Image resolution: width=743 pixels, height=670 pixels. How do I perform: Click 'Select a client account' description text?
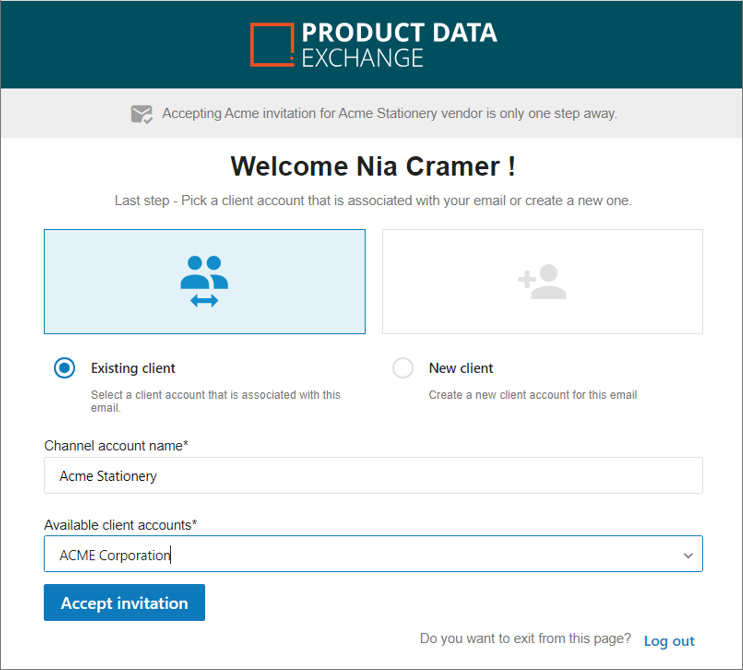point(216,401)
